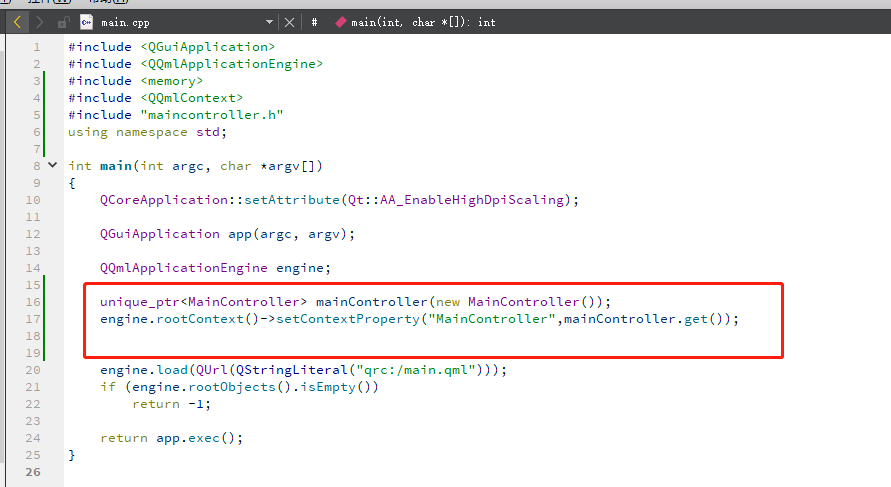
Task: Click the '*argv[]' parameter on line 8
Action: click(288, 166)
